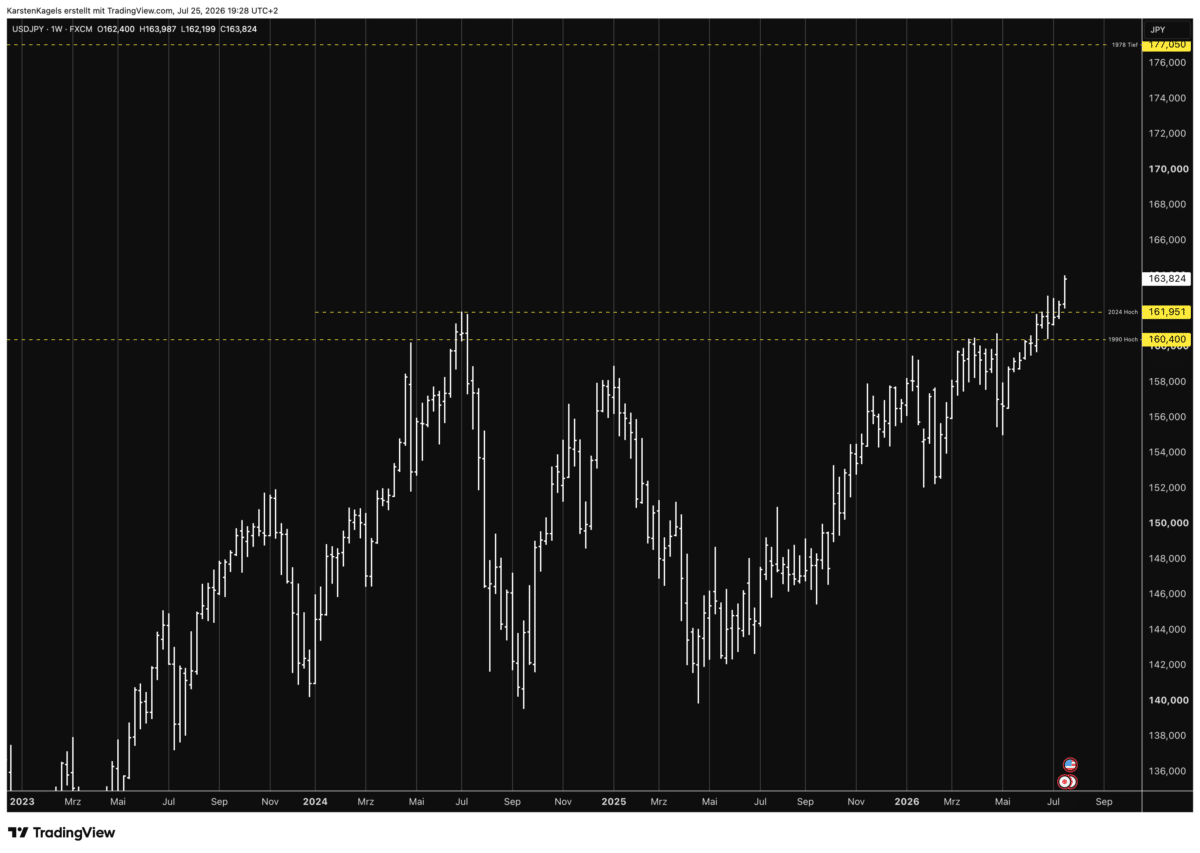Click the 158,000 price axis tick
Viewport: 1200px width, 853px height.
(1167, 381)
